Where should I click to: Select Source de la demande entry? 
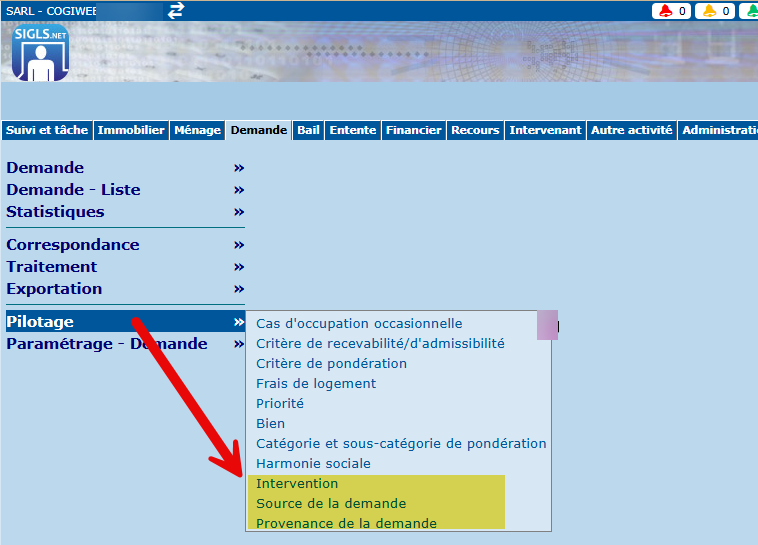coord(331,504)
